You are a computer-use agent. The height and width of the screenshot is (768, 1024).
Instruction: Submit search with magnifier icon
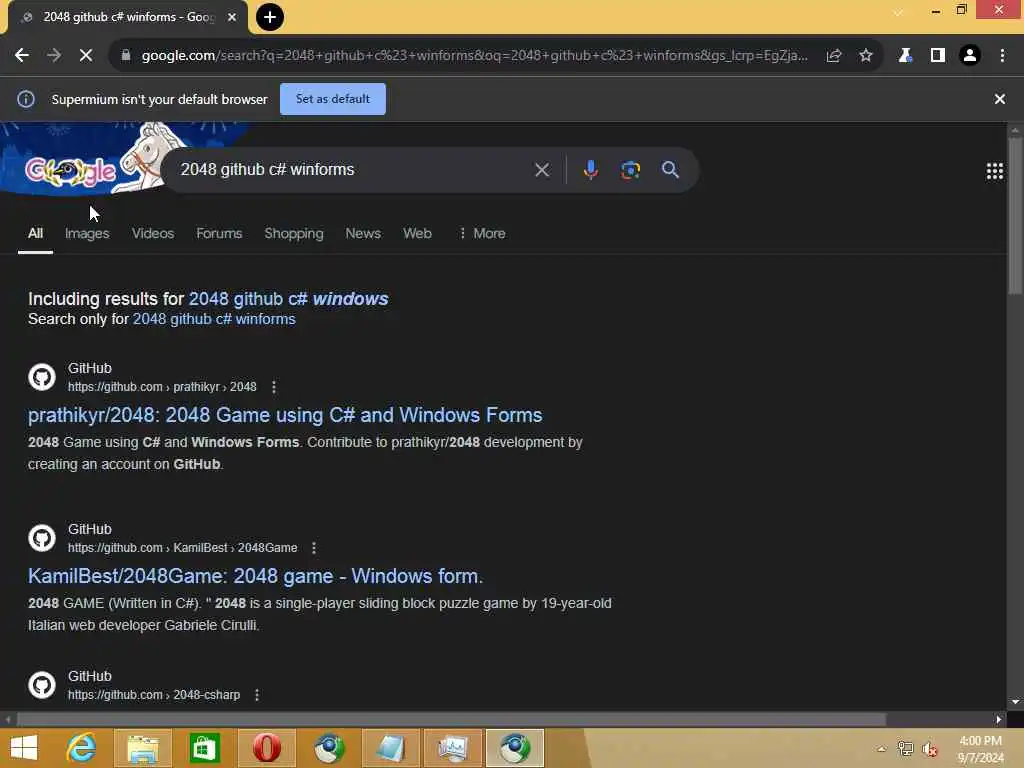(x=670, y=170)
